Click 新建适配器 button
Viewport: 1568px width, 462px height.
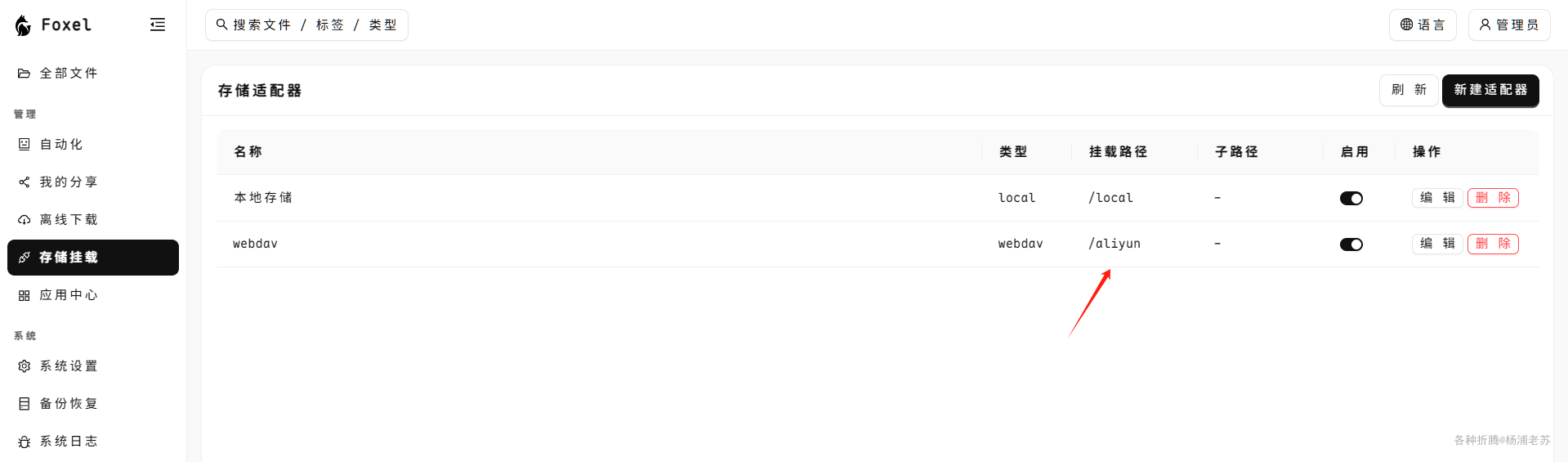[x=1490, y=90]
